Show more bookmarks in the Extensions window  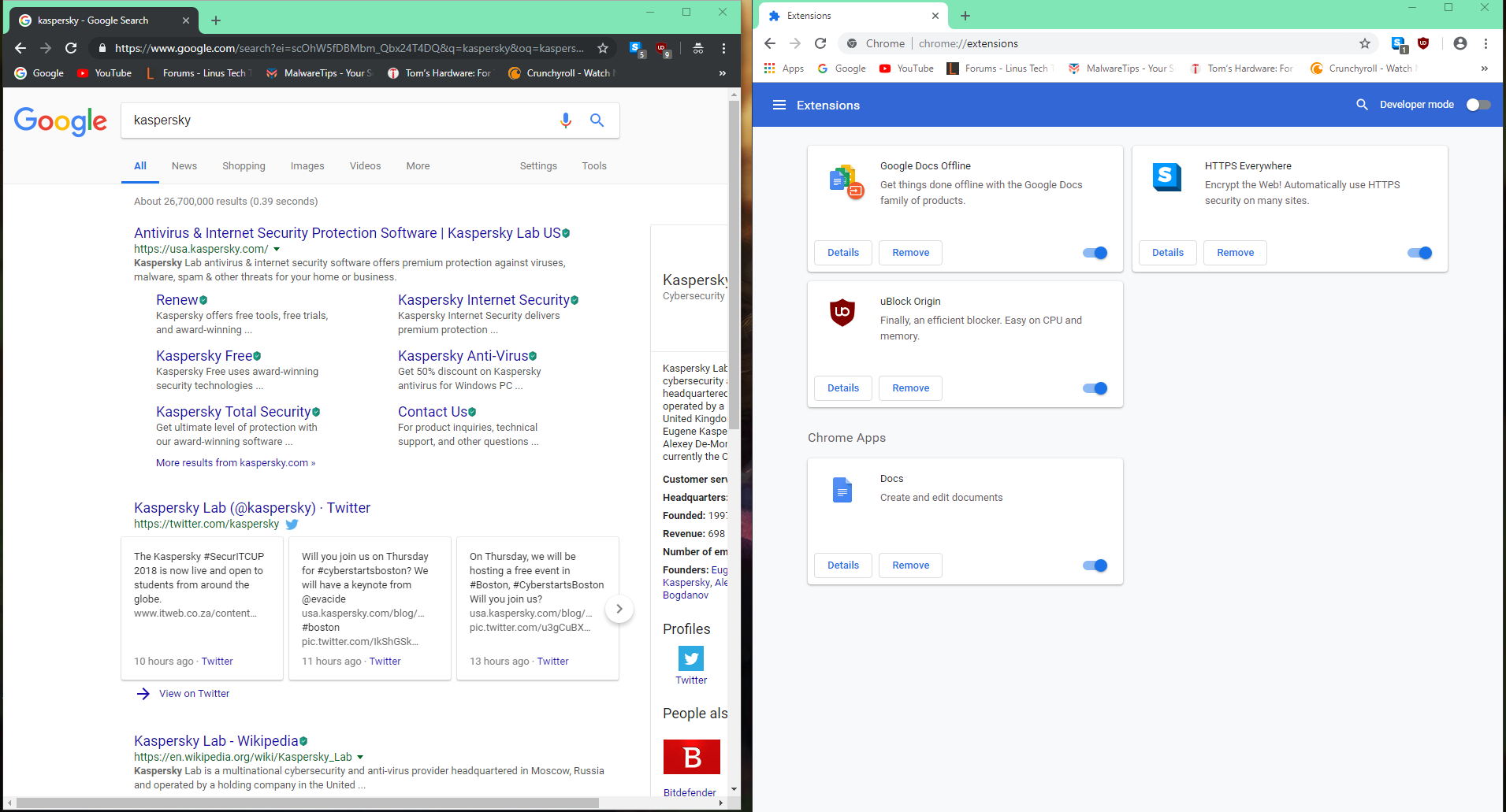click(x=1484, y=69)
